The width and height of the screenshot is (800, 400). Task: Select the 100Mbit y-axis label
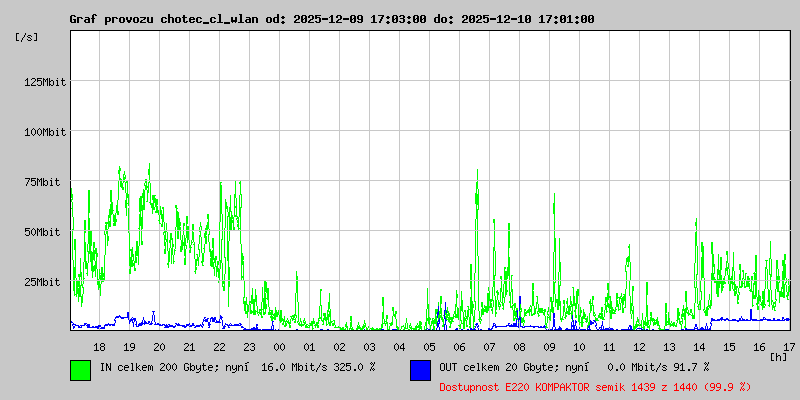[45, 132]
